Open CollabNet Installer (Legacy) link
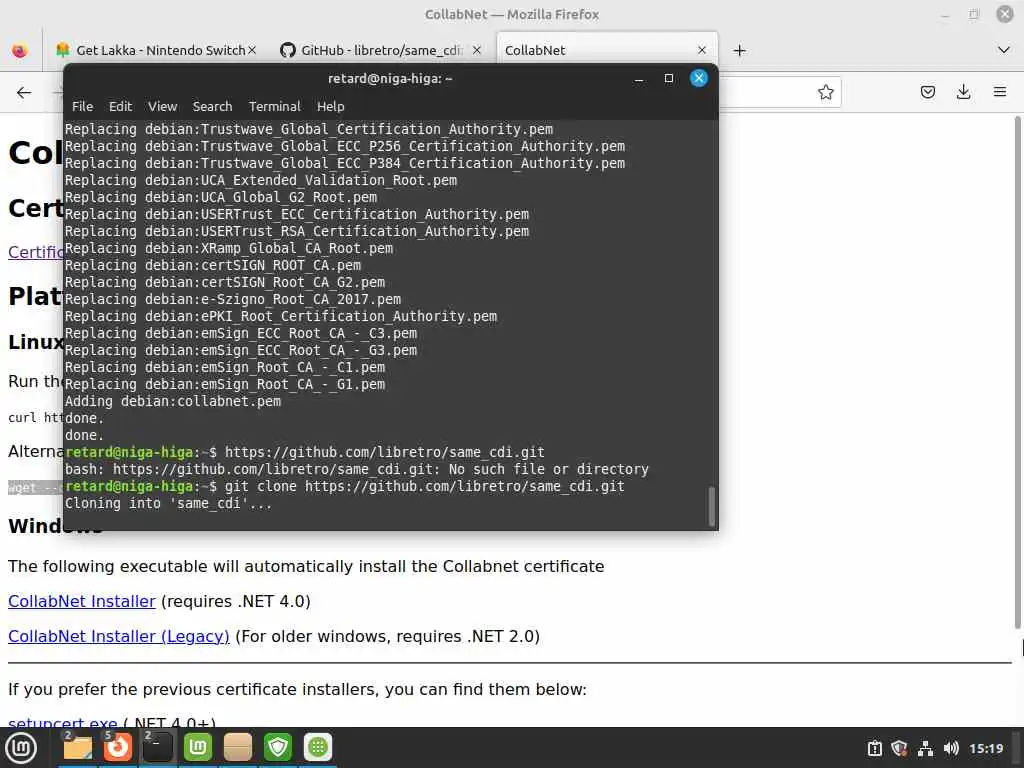Image resolution: width=1024 pixels, height=768 pixels. pos(119,637)
